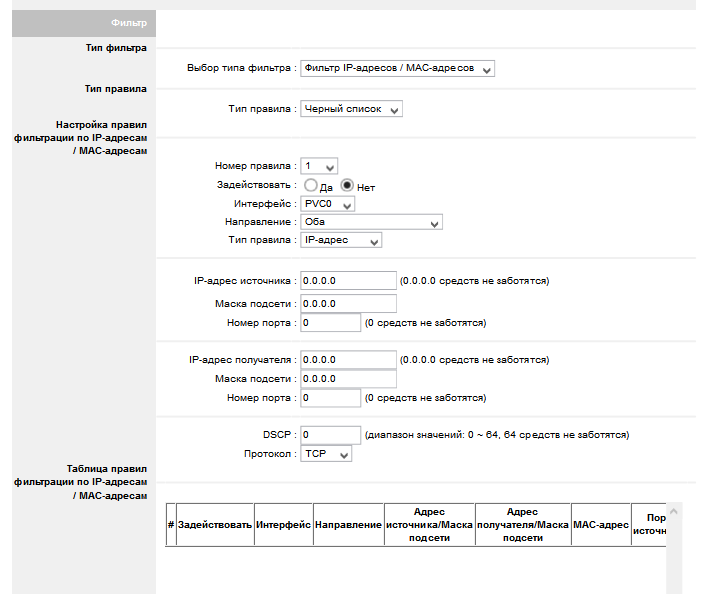Click the 'Задействовать' table column header
This screenshot has width=710, height=594.
(215, 525)
